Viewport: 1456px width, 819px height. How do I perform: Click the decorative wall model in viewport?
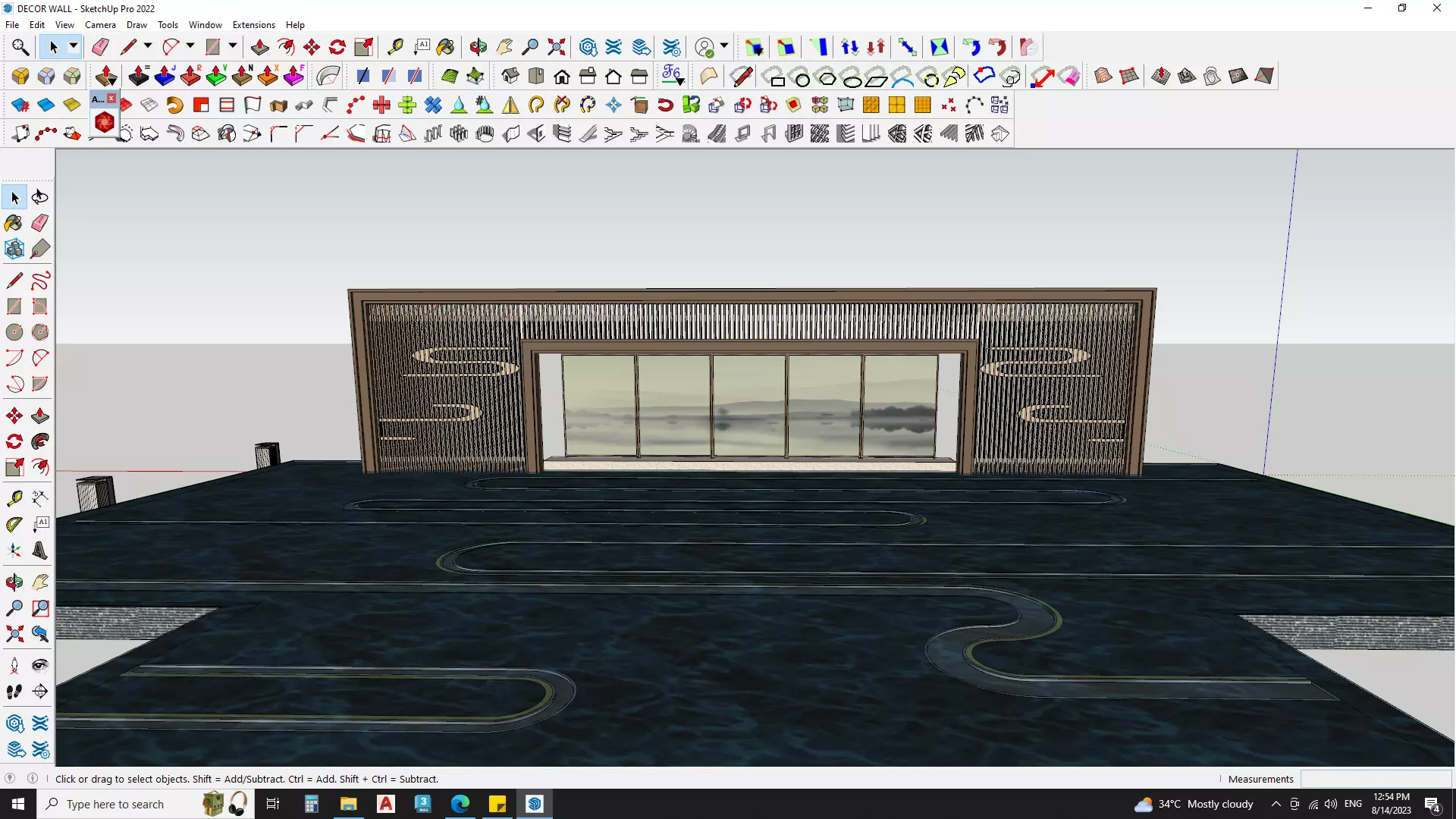(751, 382)
